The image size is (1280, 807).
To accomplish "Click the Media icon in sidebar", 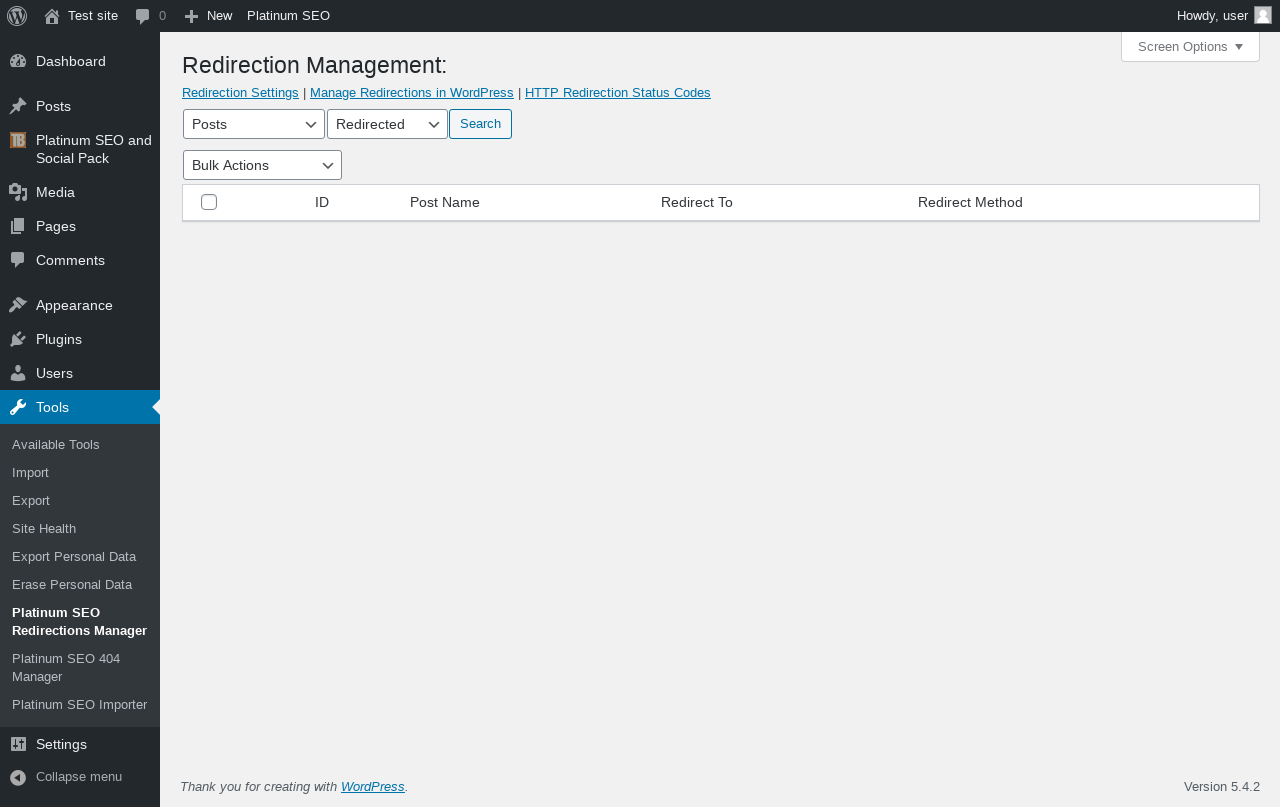I will pyautogui.click(x=18, y=192).
